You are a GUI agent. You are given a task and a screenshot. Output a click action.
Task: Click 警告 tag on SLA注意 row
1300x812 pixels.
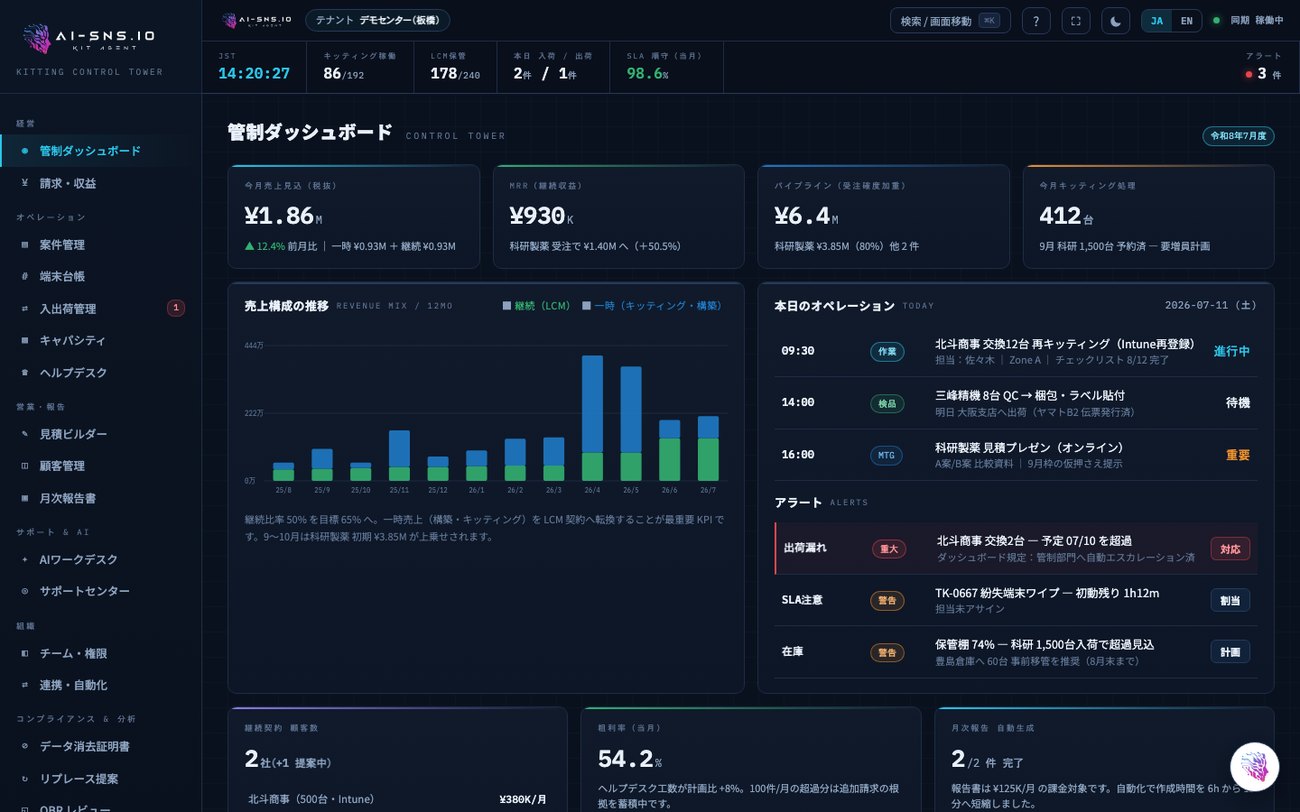[887, 600]
